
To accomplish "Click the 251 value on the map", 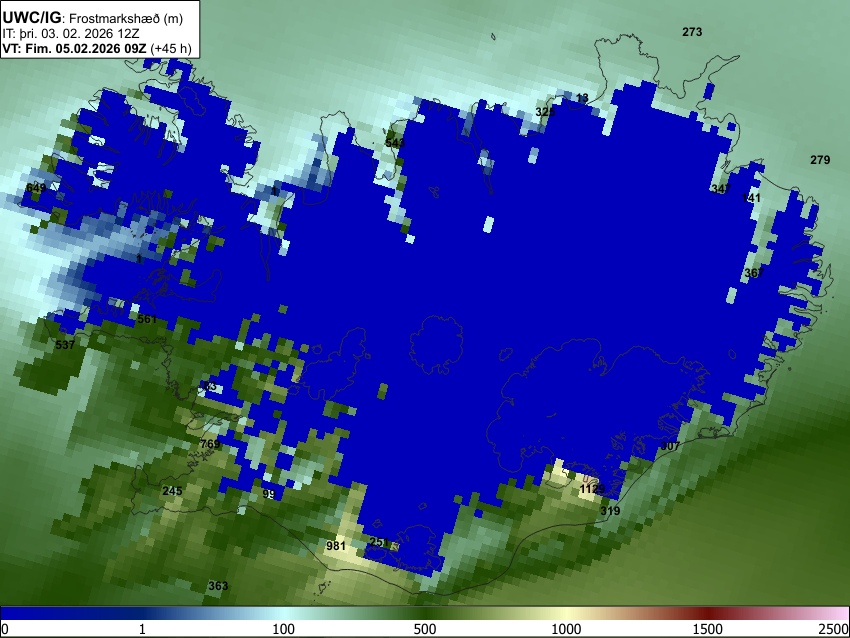I will coord(379,542).
